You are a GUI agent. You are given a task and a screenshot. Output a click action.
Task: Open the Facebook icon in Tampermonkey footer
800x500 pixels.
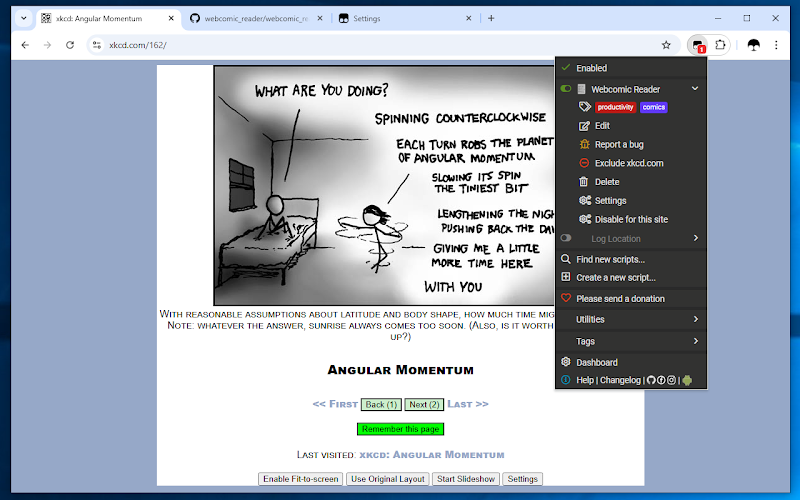pos(661,380)
